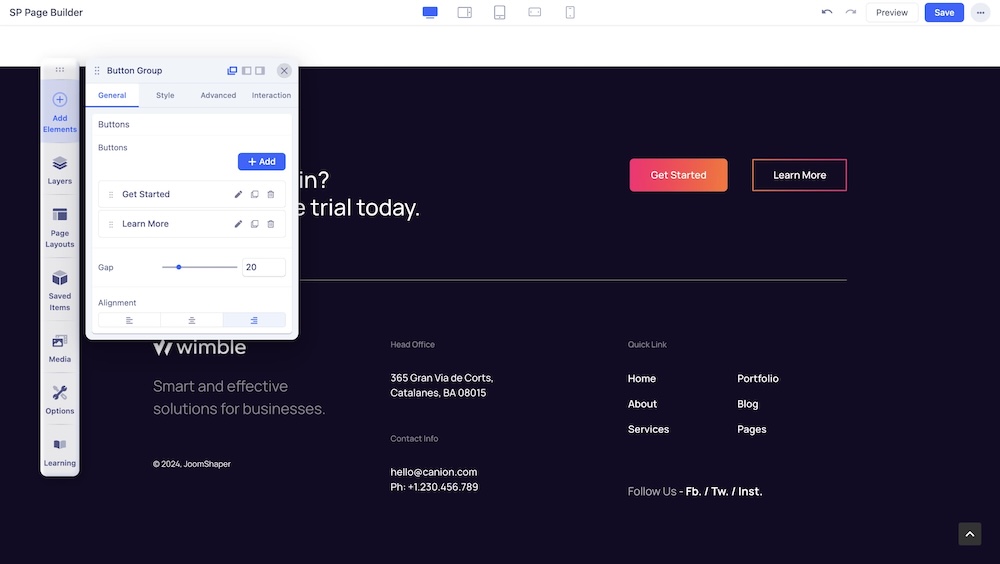Set alignment to center
1000x564 pixels.
click(191, 320)
